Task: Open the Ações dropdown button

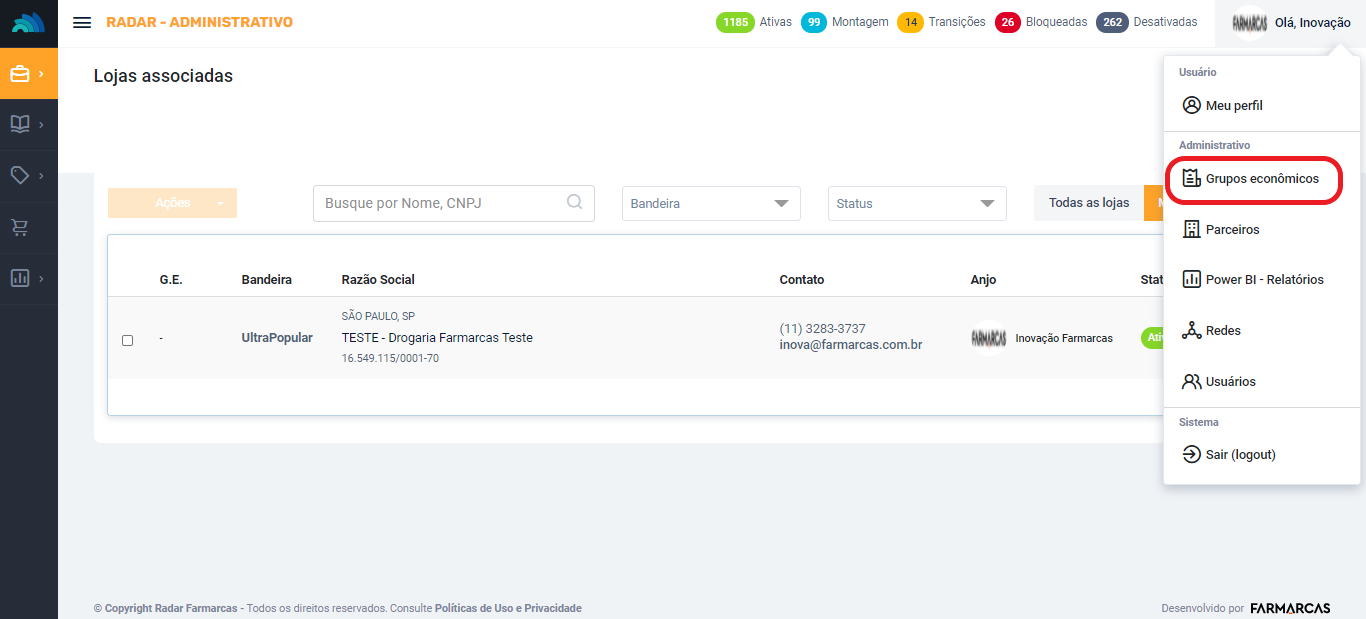Action: [x=172, y=203]
